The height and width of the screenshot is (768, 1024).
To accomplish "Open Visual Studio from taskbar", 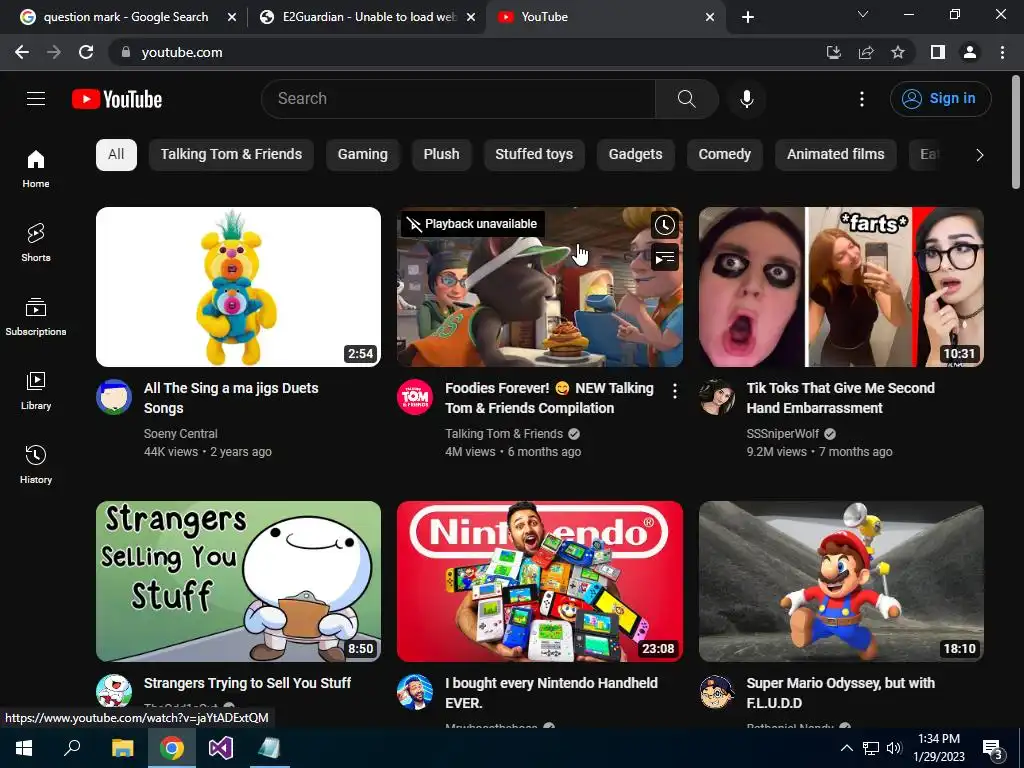I will pos(221,748).
